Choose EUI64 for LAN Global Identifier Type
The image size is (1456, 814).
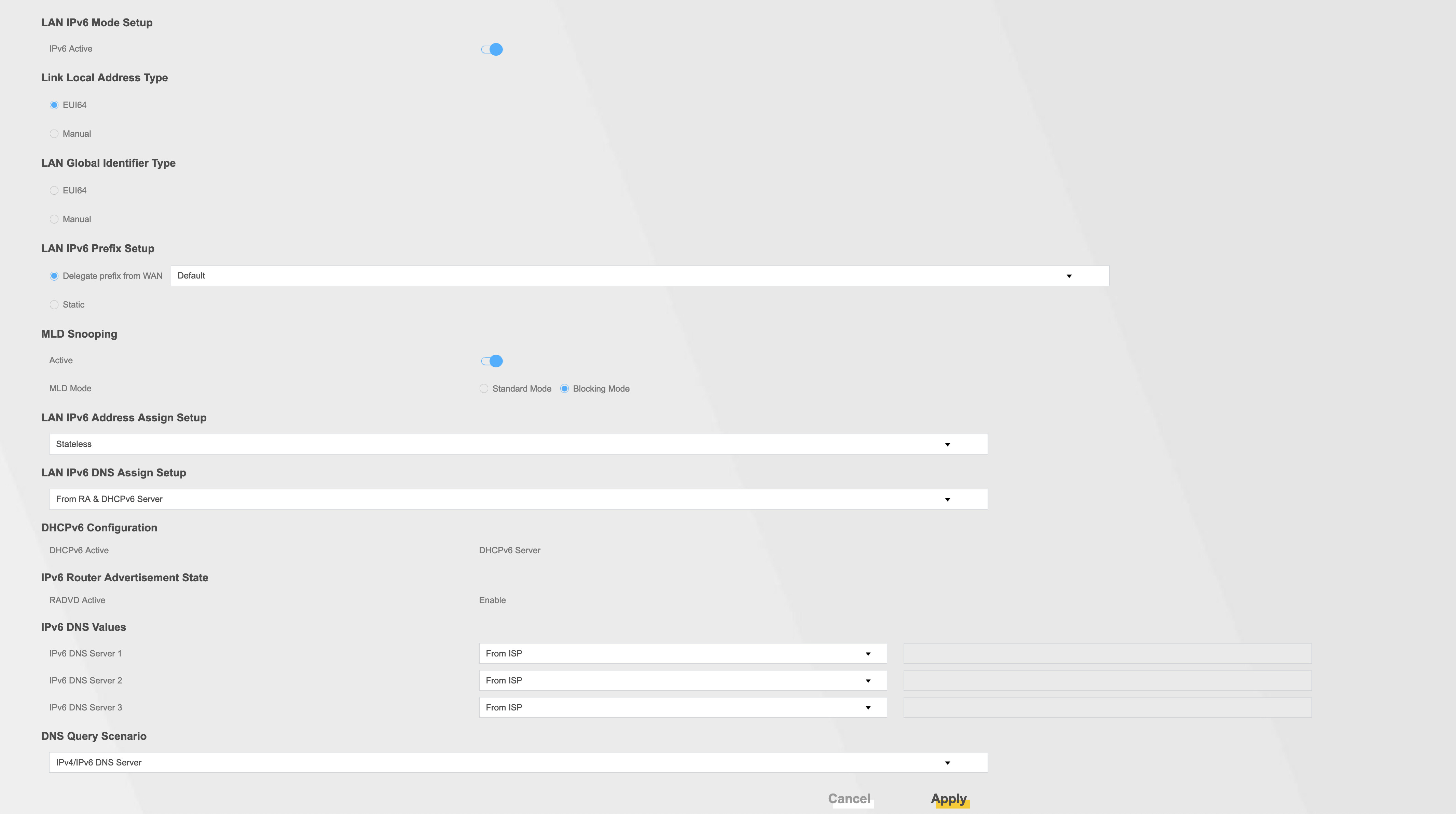coord(54,190)
